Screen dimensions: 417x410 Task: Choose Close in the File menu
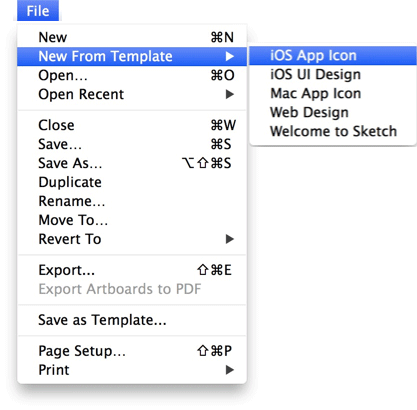[132, 125]
